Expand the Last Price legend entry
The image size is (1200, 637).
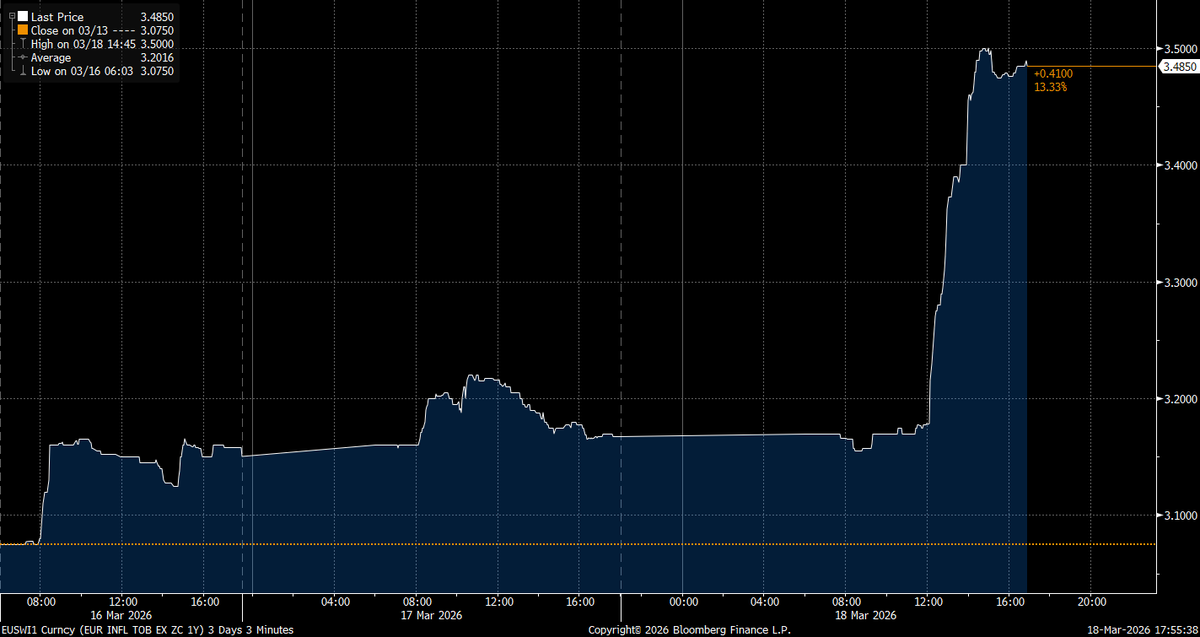(12, 15)
